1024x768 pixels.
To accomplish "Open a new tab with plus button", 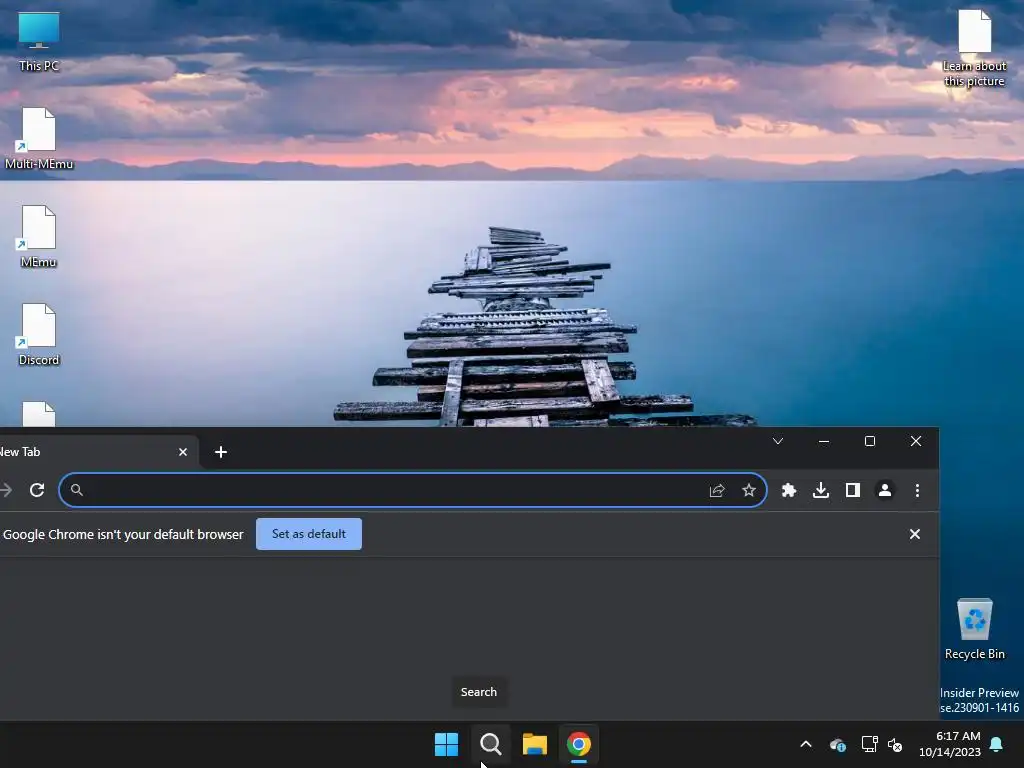I will click(x=221, y=452).
